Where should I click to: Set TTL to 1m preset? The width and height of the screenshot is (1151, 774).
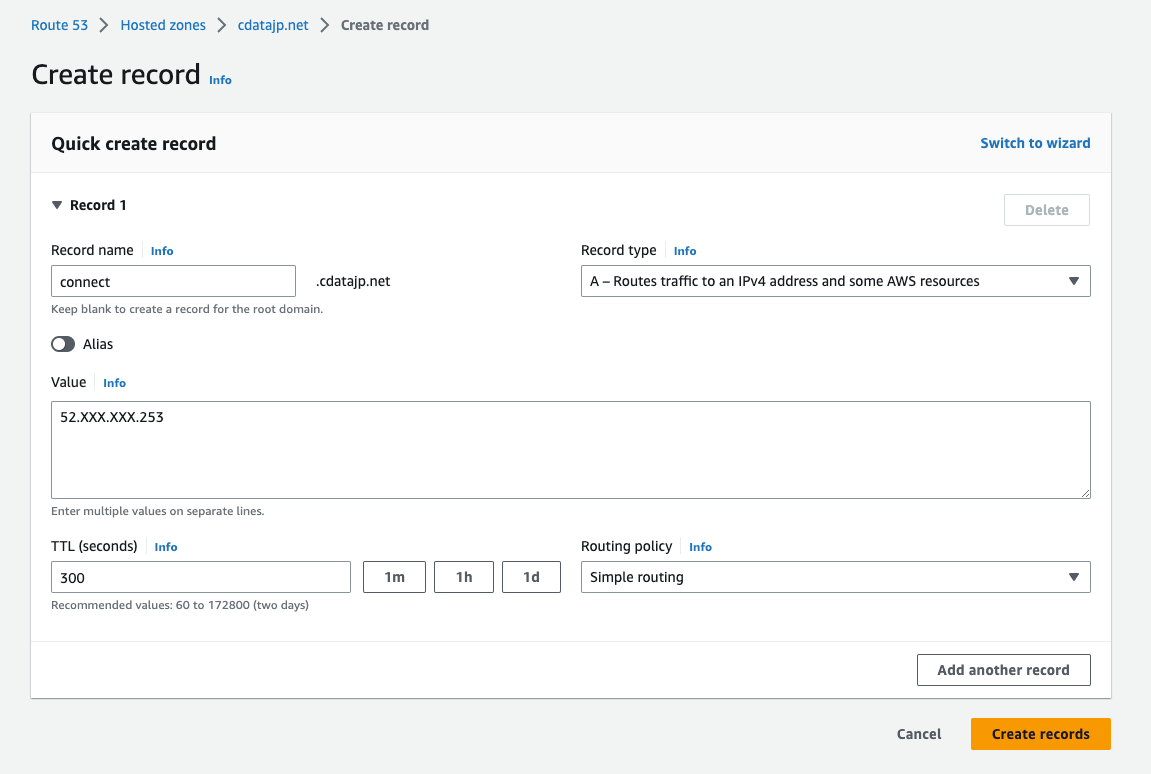click(x=394, y=577)
